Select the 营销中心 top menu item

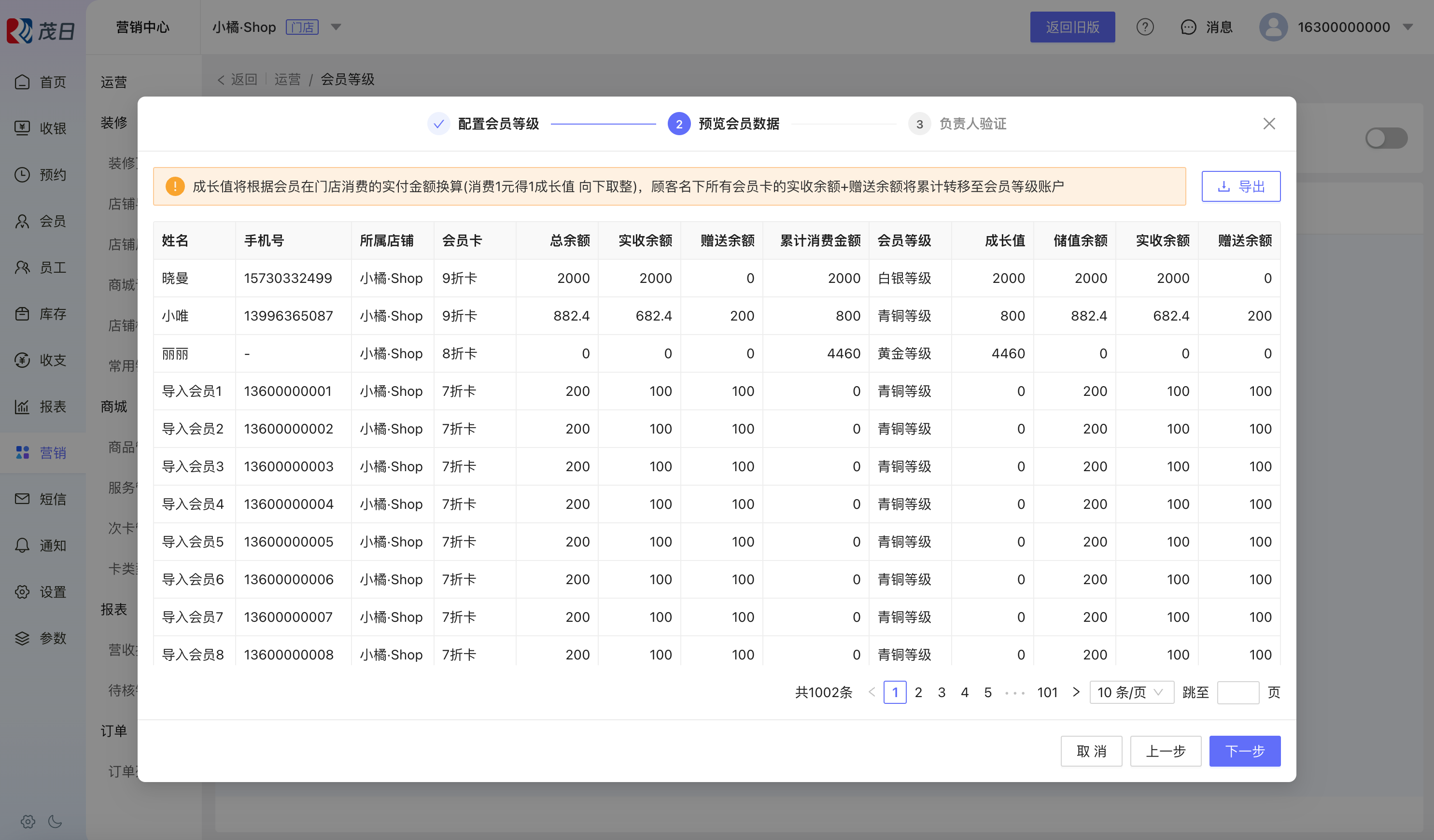coord(142,27)
